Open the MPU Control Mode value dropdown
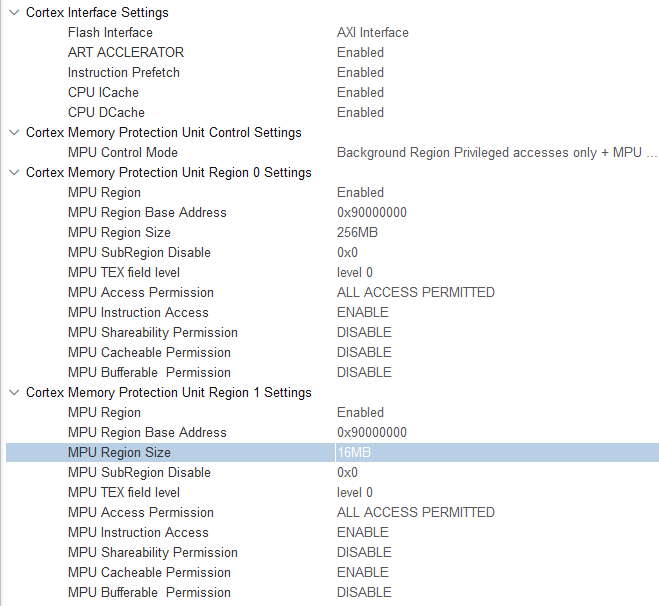659x606 pixels. (x=496, y=152)
